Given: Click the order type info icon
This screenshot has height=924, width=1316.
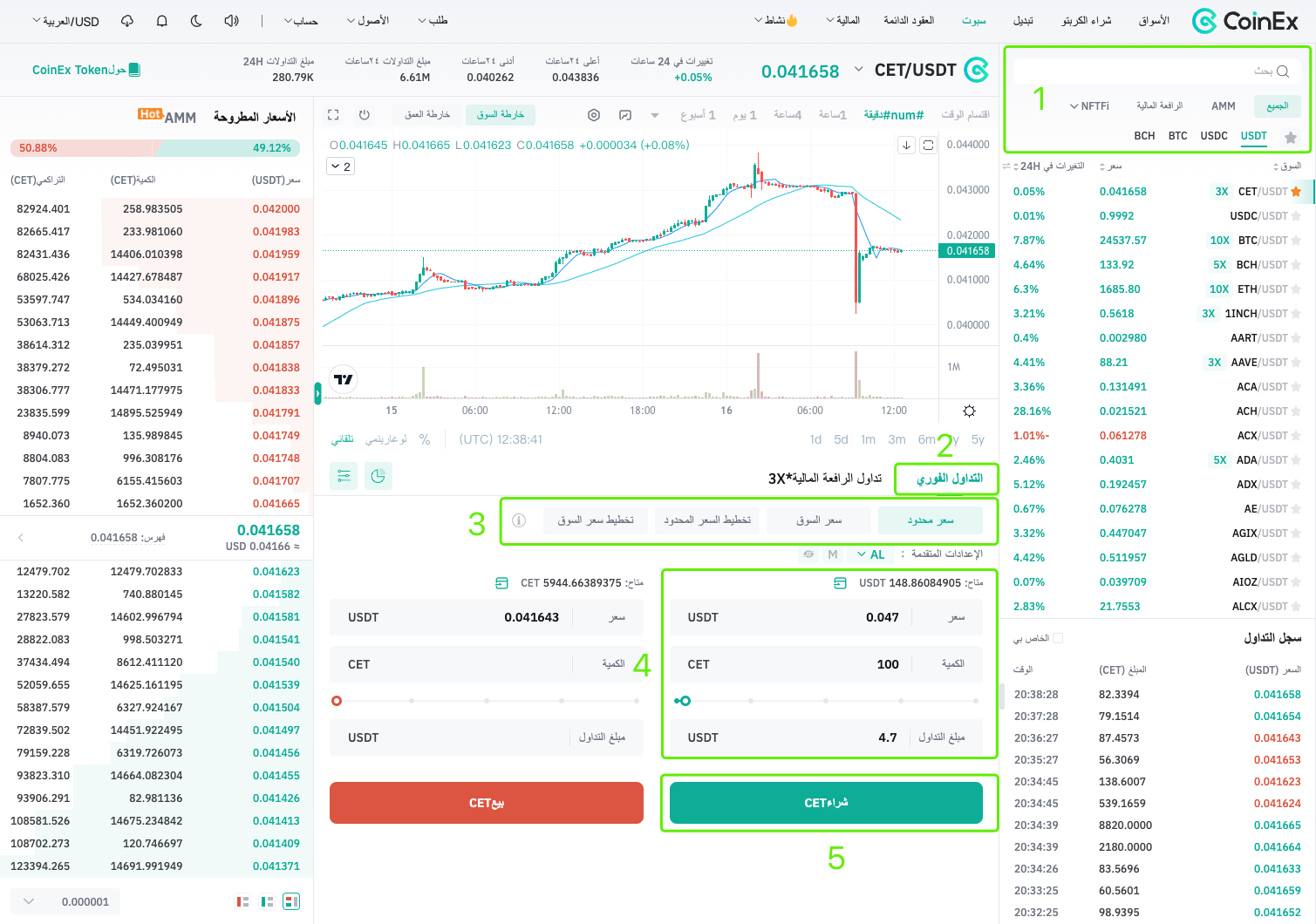Looking at the screenshot, I should [519, 520].
